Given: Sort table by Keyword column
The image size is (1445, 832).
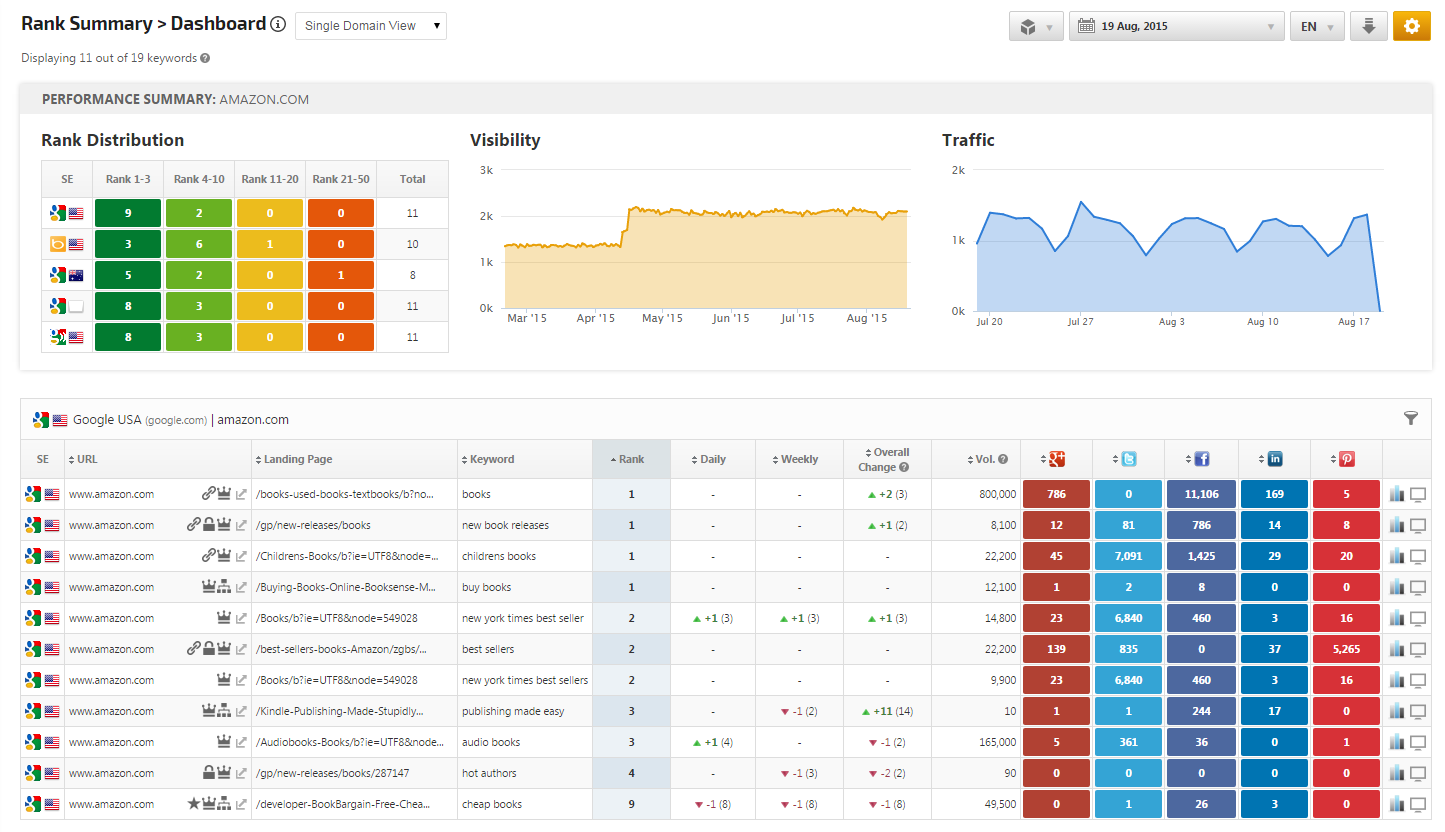Looking at the screenshot, I should pyautogui.click(x=491, y=460).
